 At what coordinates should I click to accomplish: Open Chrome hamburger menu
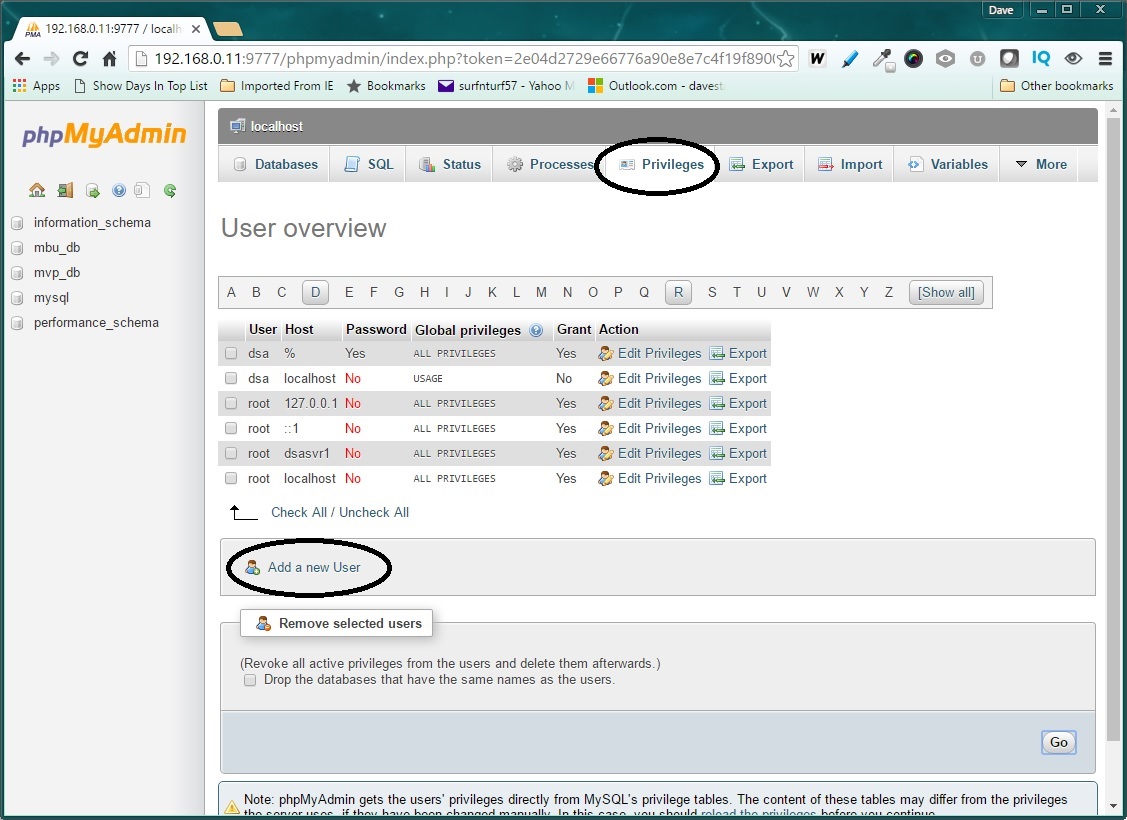1105,59
